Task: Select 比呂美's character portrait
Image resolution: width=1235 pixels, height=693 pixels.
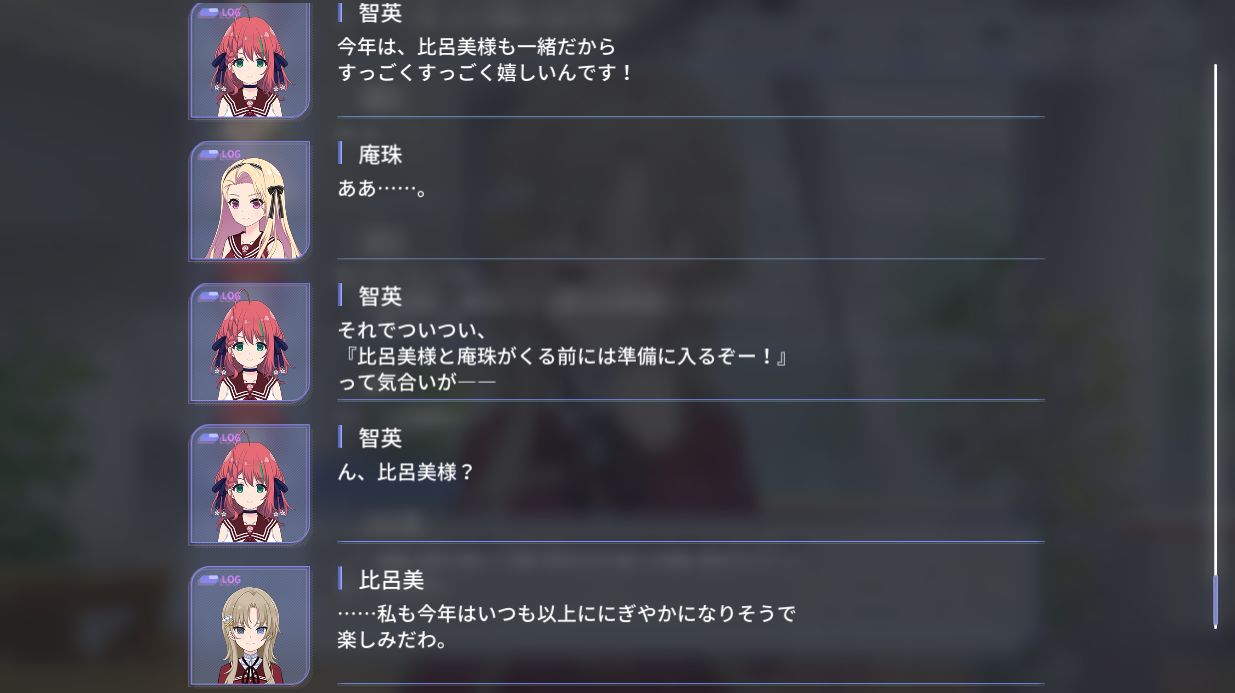Action: click(x=250, y=626)
